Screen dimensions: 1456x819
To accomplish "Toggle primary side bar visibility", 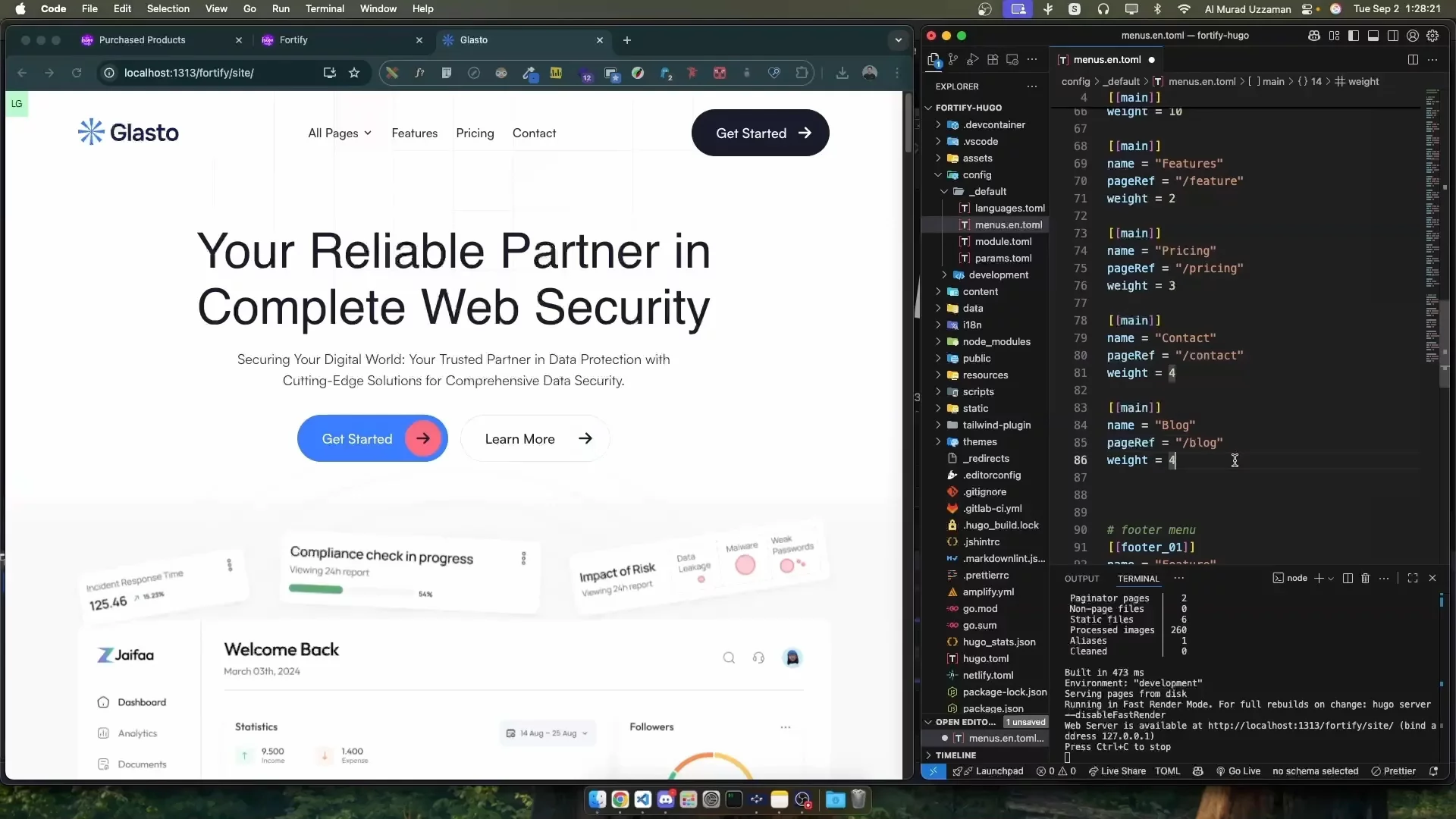I will (1354, 36).
